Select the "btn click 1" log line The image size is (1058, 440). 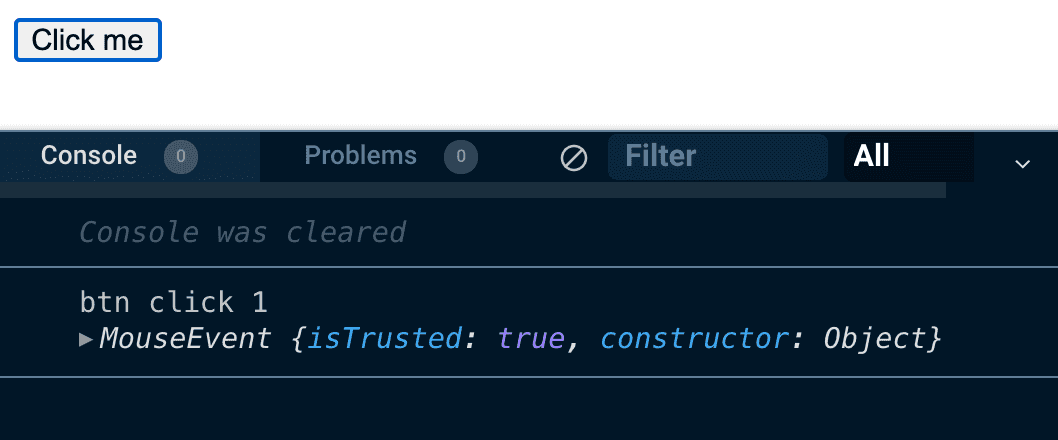coord(173,302)
